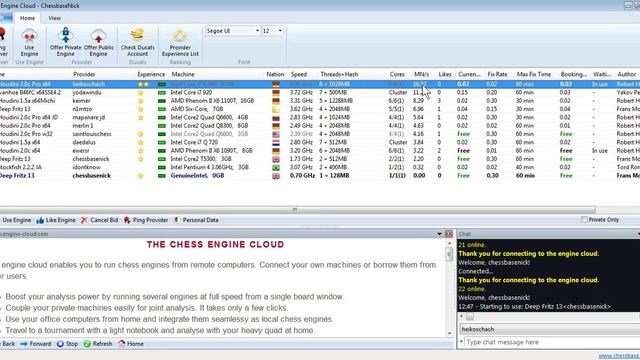Select bold Deep Fritz 13 row

(320, 176)
